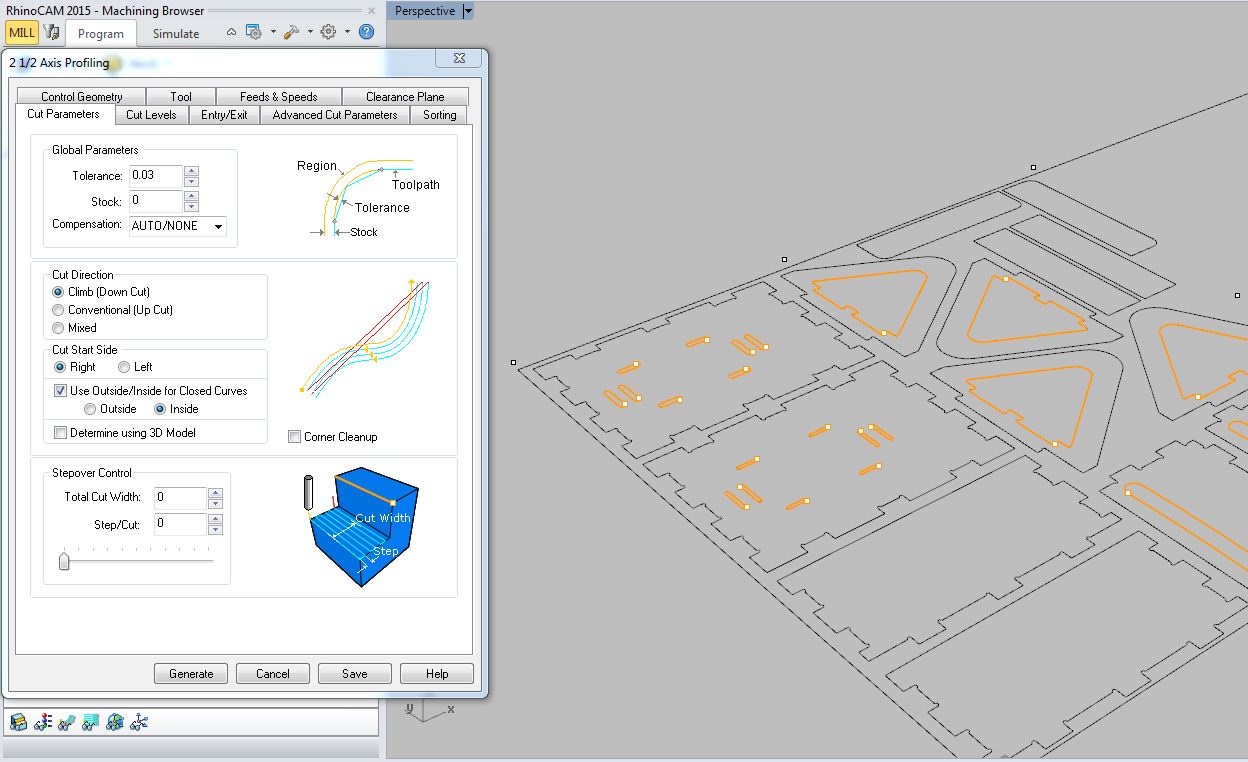This screenshot has width=1248, height=762.
Task: Click the filter/funnel icon next to MILL
Action: click(51, 33)
